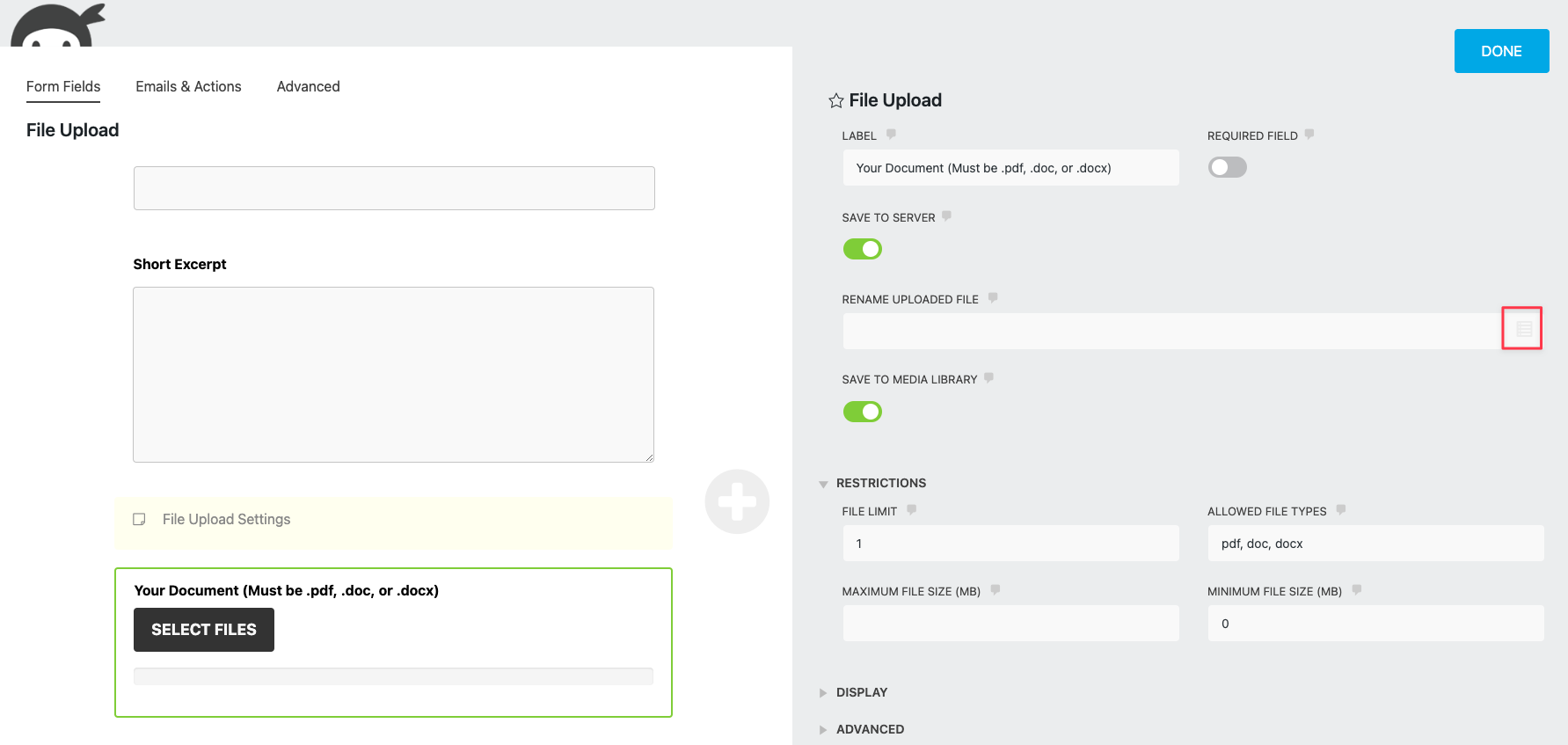Show help tooltip for Allowed File Types
The image size is (1568, 745).
(1341, 510)
